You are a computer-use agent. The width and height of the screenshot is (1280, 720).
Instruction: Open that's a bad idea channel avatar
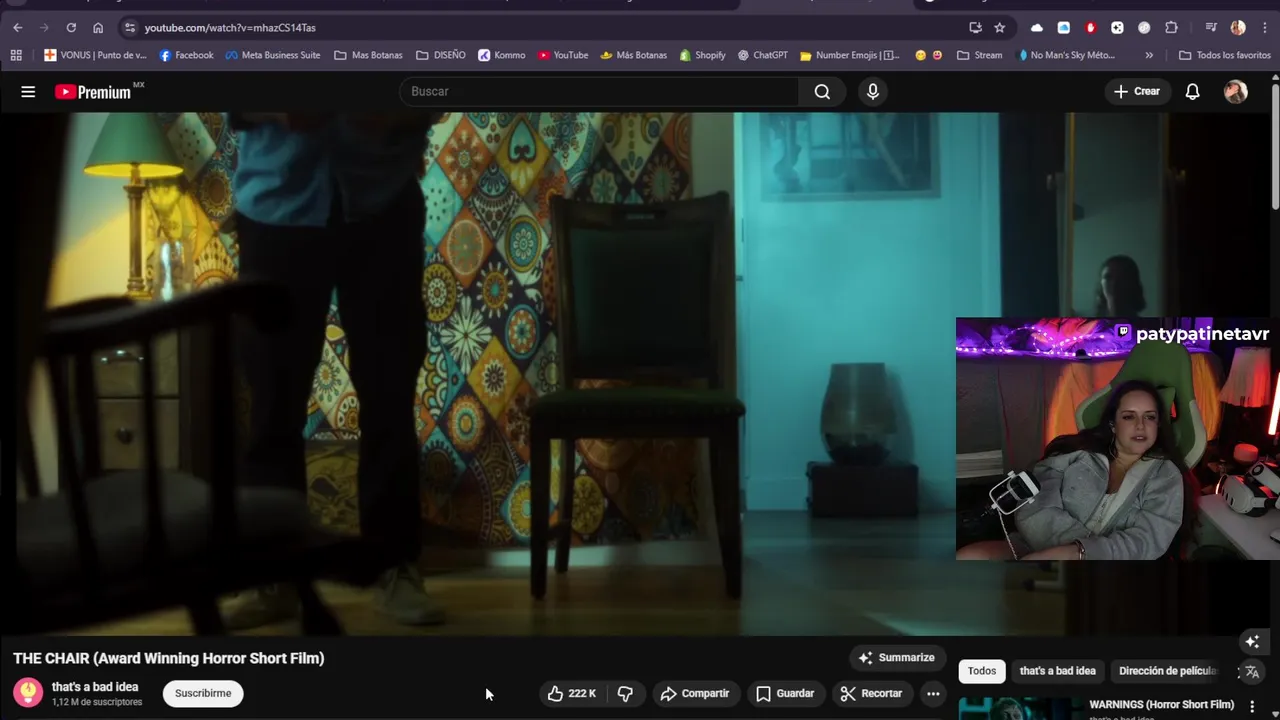28,693
